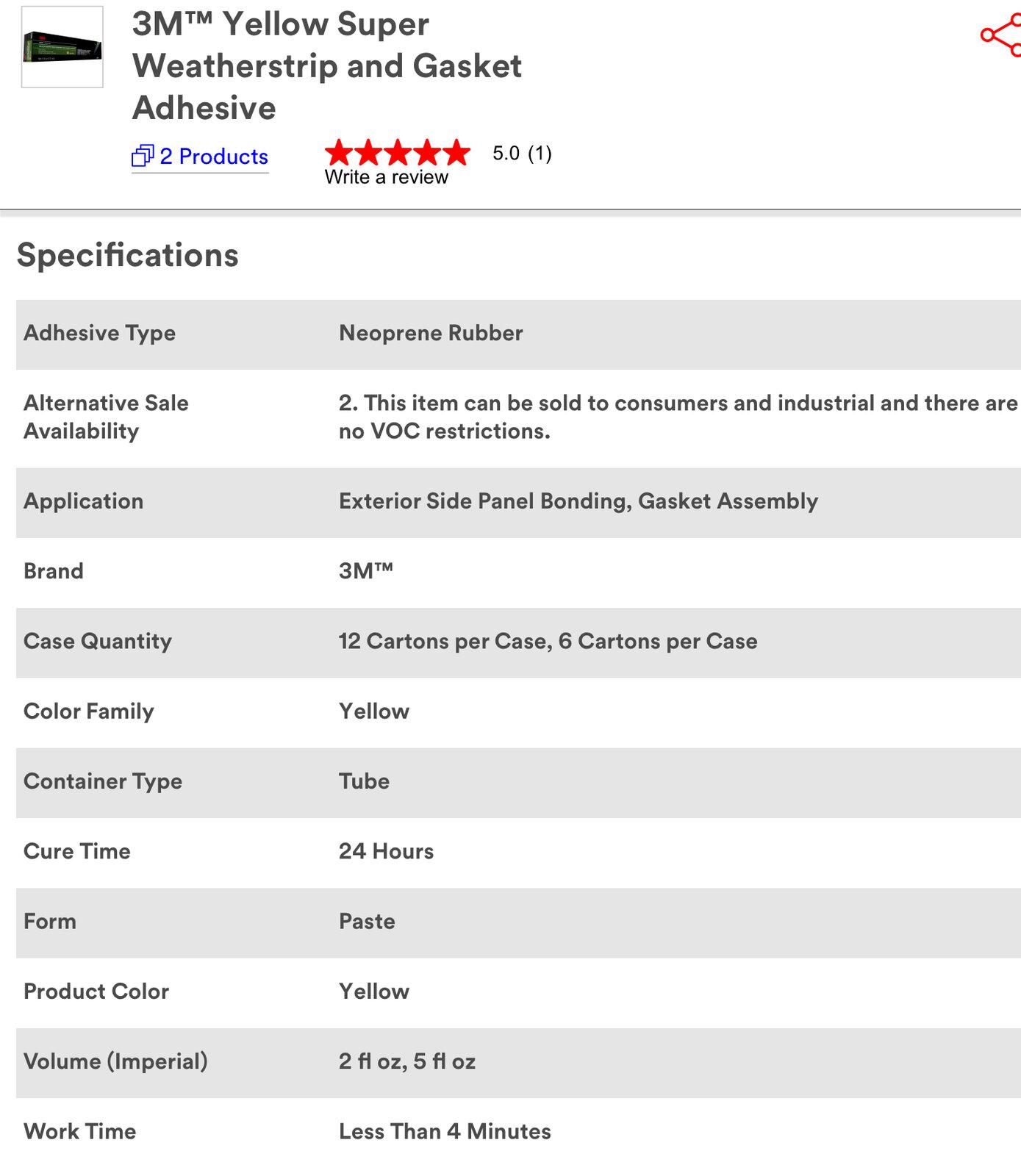1021x1176 pixels.
Task: Click Write a review link
Action: tap(386, 177)
